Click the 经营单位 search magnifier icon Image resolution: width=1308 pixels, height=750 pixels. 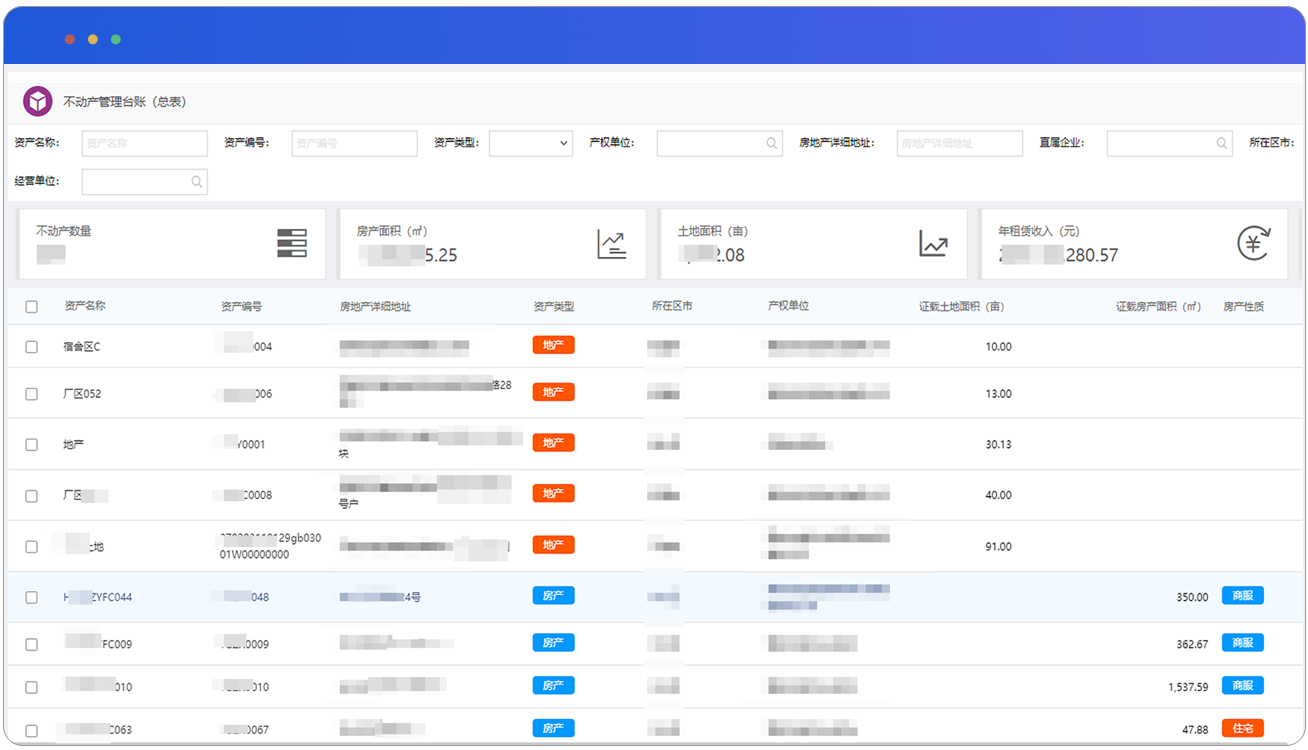(x=197, y=182)
